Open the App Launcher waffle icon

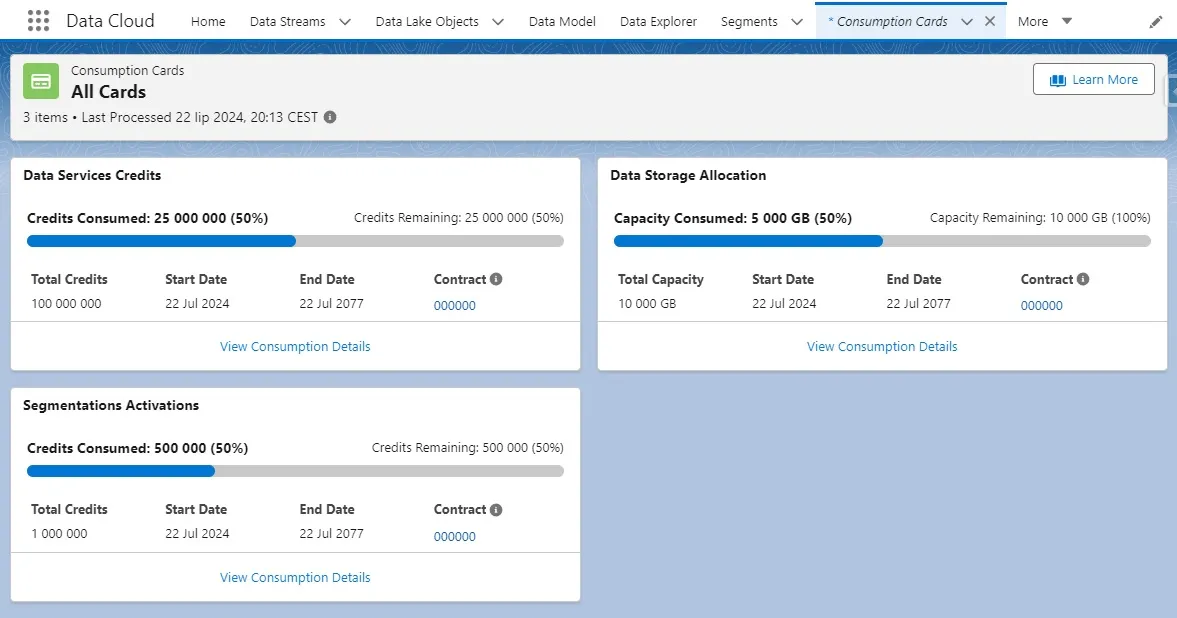(x=38, y=20)
